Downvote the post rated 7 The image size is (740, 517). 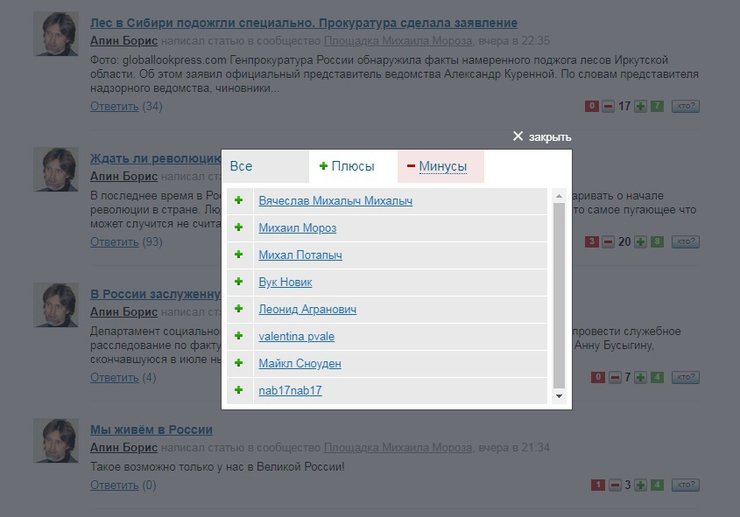click(614, 377)
